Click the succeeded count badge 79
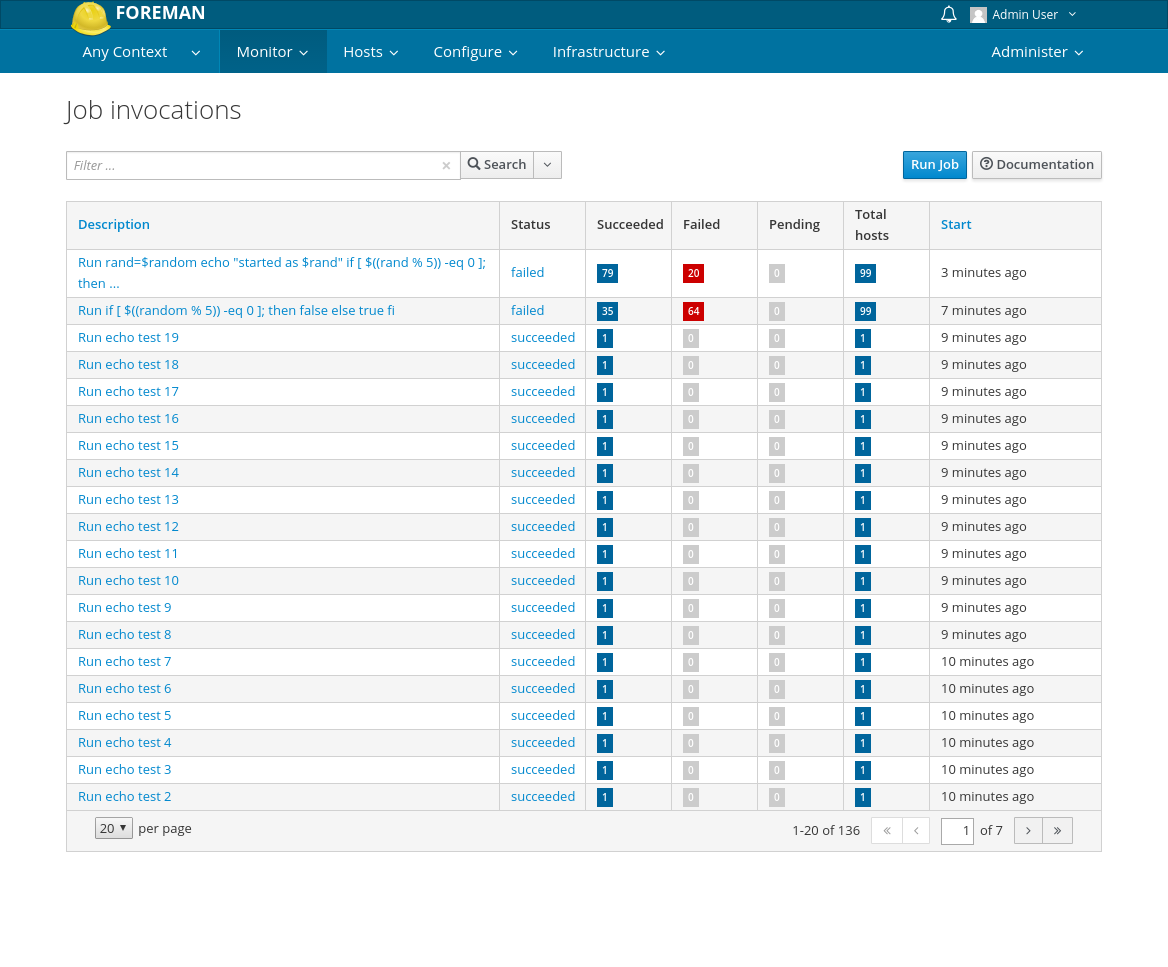 [x=607, y=273]
